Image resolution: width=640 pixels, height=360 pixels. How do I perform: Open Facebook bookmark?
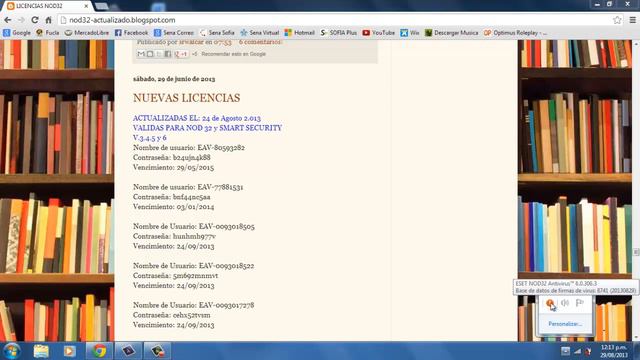[131, 33]
